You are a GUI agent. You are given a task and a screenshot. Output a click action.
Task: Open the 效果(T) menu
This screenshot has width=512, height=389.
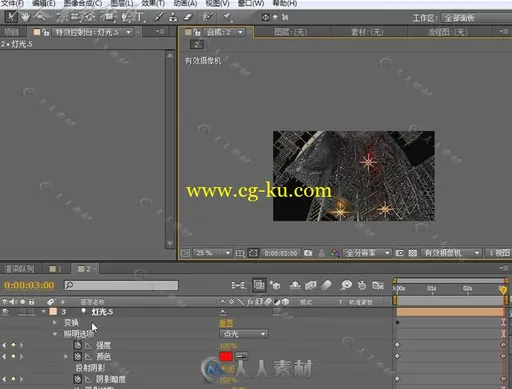[x=153, y=4]
